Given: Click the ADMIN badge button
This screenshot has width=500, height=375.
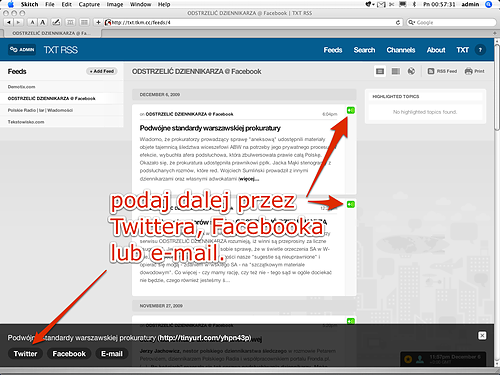Looking at the screenshot, I should [22, 50].
